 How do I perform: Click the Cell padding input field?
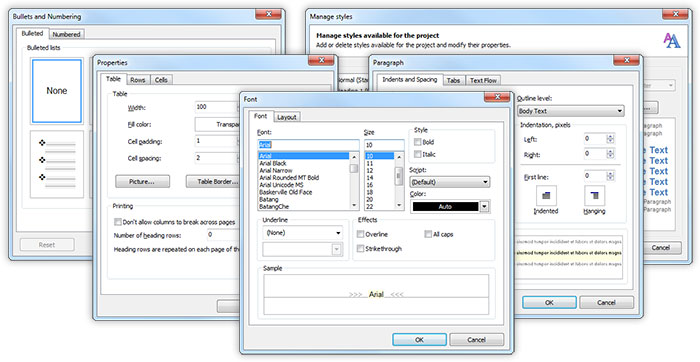217,141
